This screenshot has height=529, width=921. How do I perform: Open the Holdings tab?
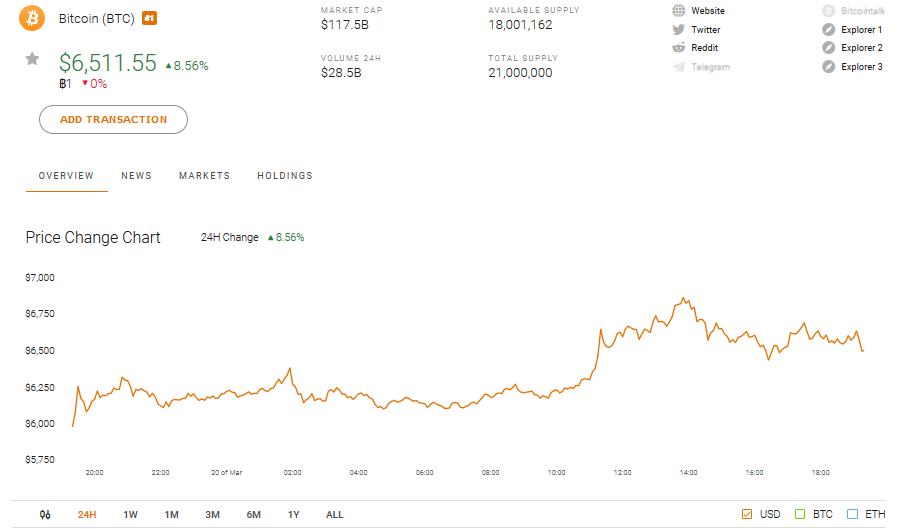(x=284, y=176)
